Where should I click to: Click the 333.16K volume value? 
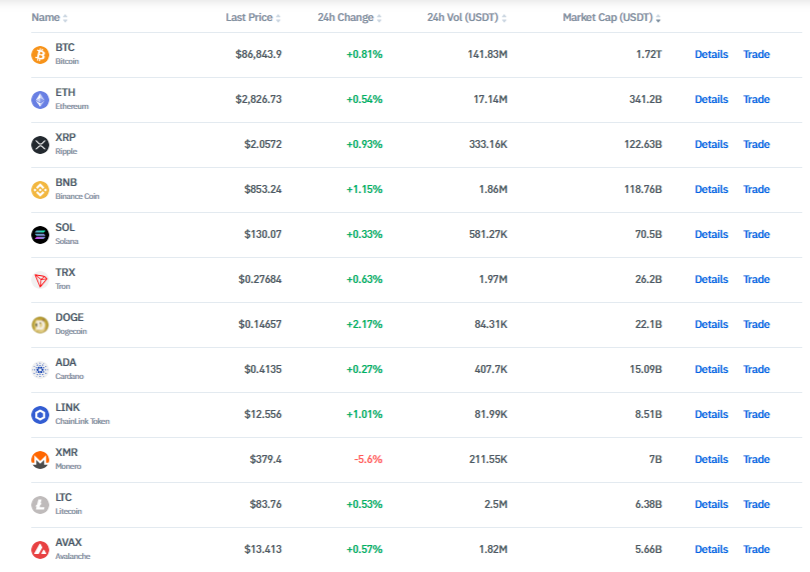(488, 144)
